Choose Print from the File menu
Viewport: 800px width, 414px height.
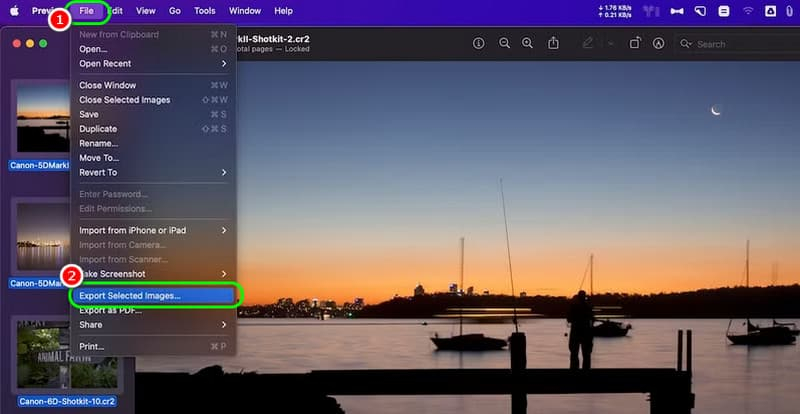coord(153,347)
